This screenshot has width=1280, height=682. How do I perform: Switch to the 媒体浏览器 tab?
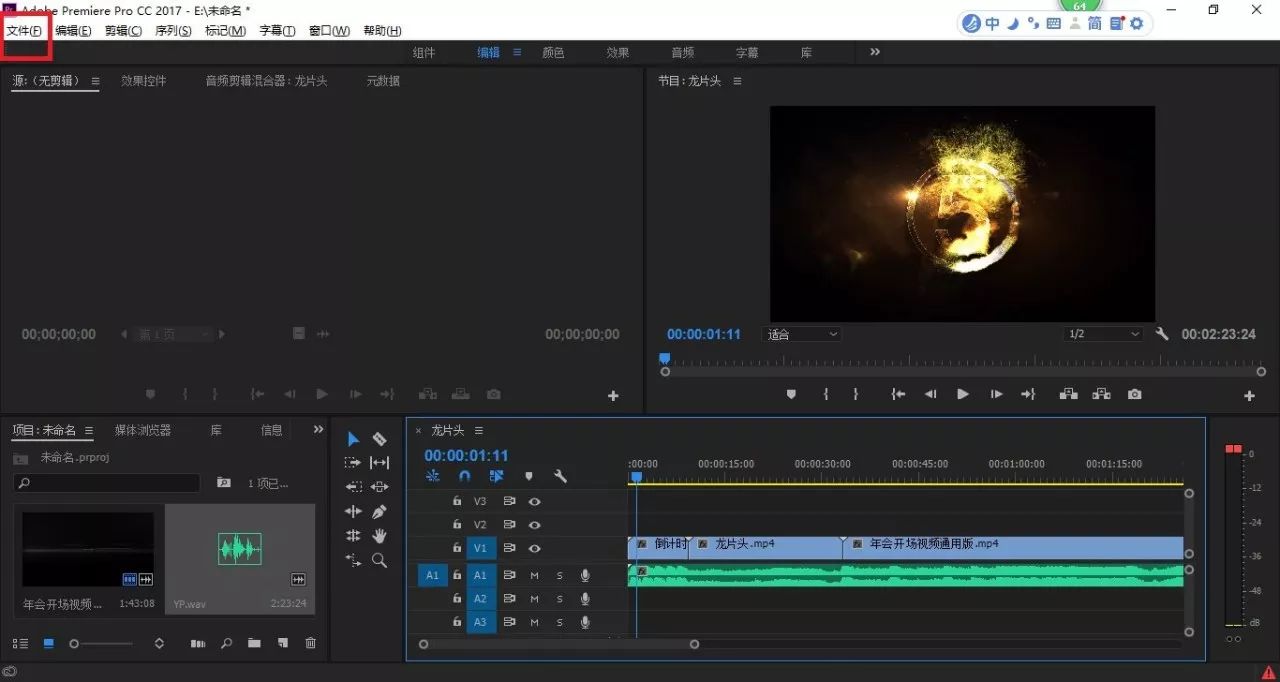coord(142,430)
